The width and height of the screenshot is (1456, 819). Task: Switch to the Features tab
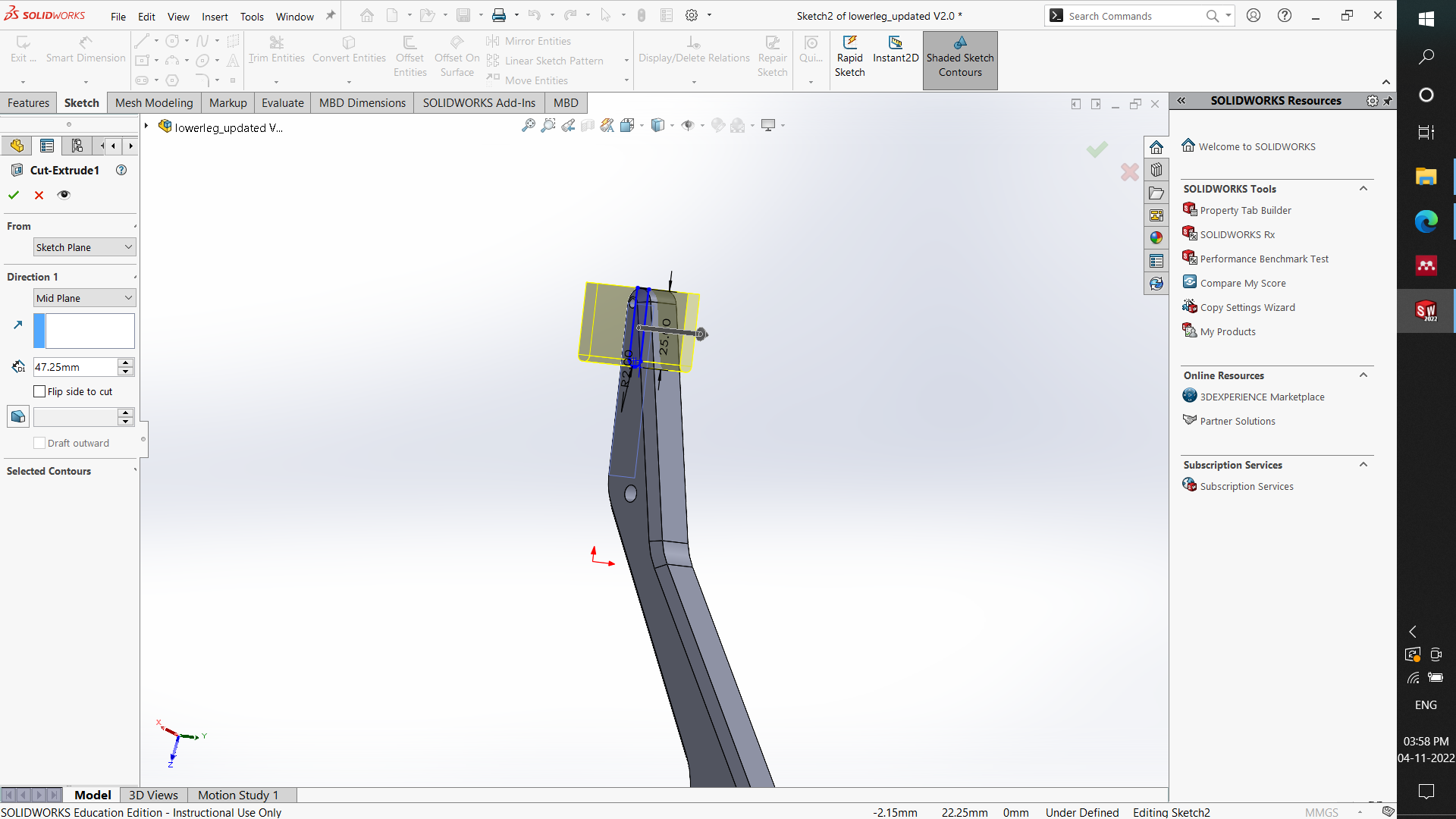28,102
